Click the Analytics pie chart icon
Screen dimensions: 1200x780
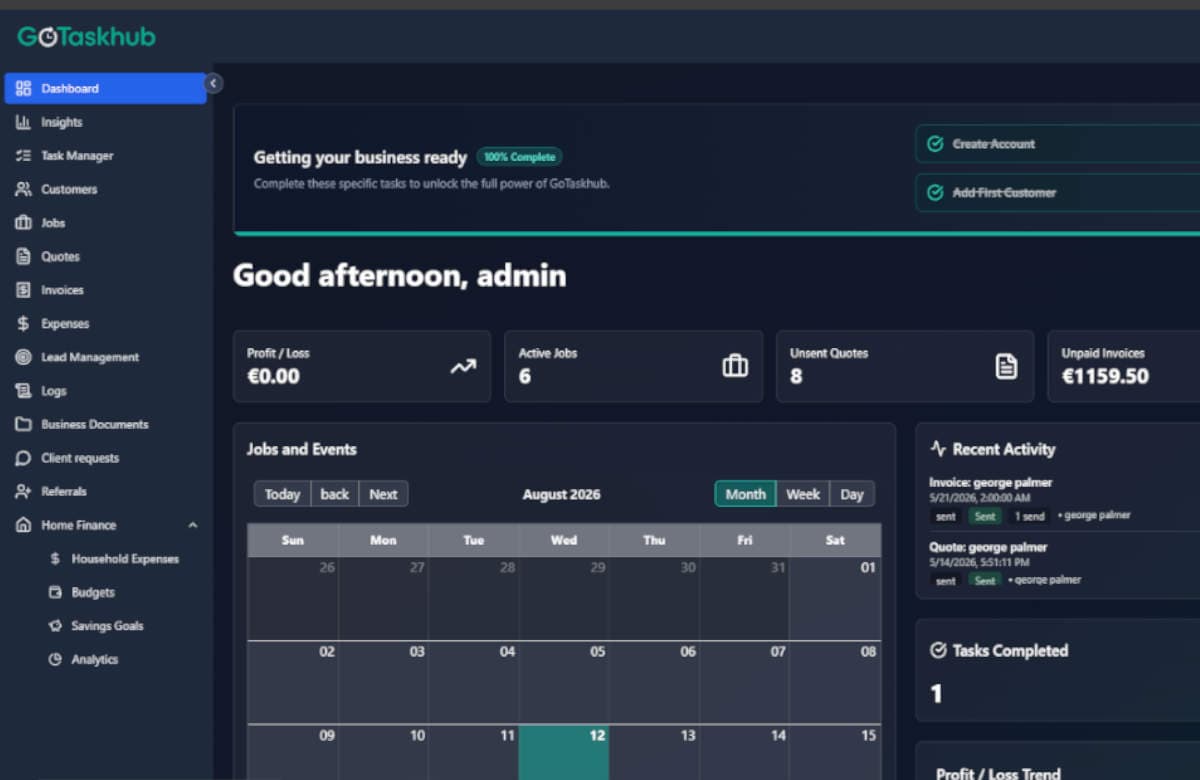click(55, 659)
